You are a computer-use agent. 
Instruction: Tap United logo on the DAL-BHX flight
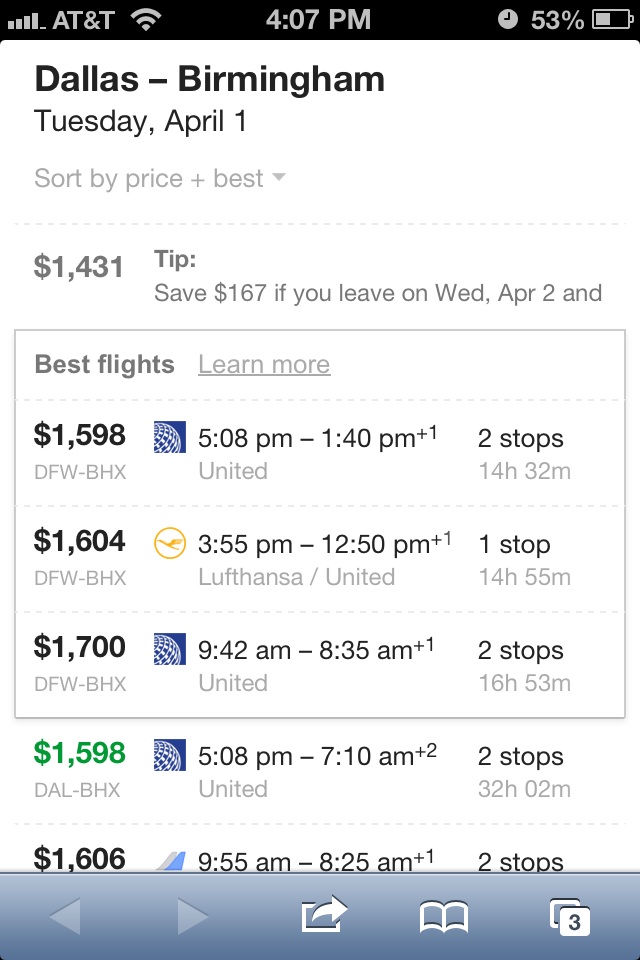tap(170, 756)
